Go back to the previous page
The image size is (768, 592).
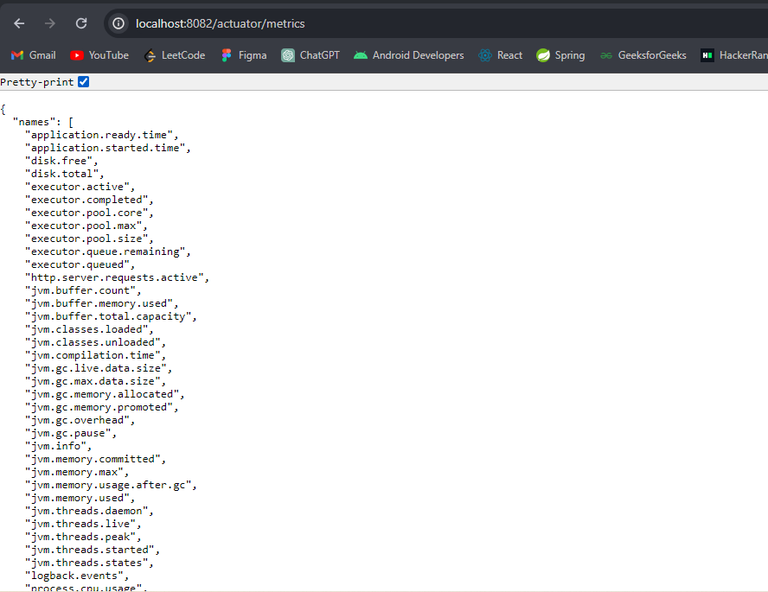coord(19,24)
